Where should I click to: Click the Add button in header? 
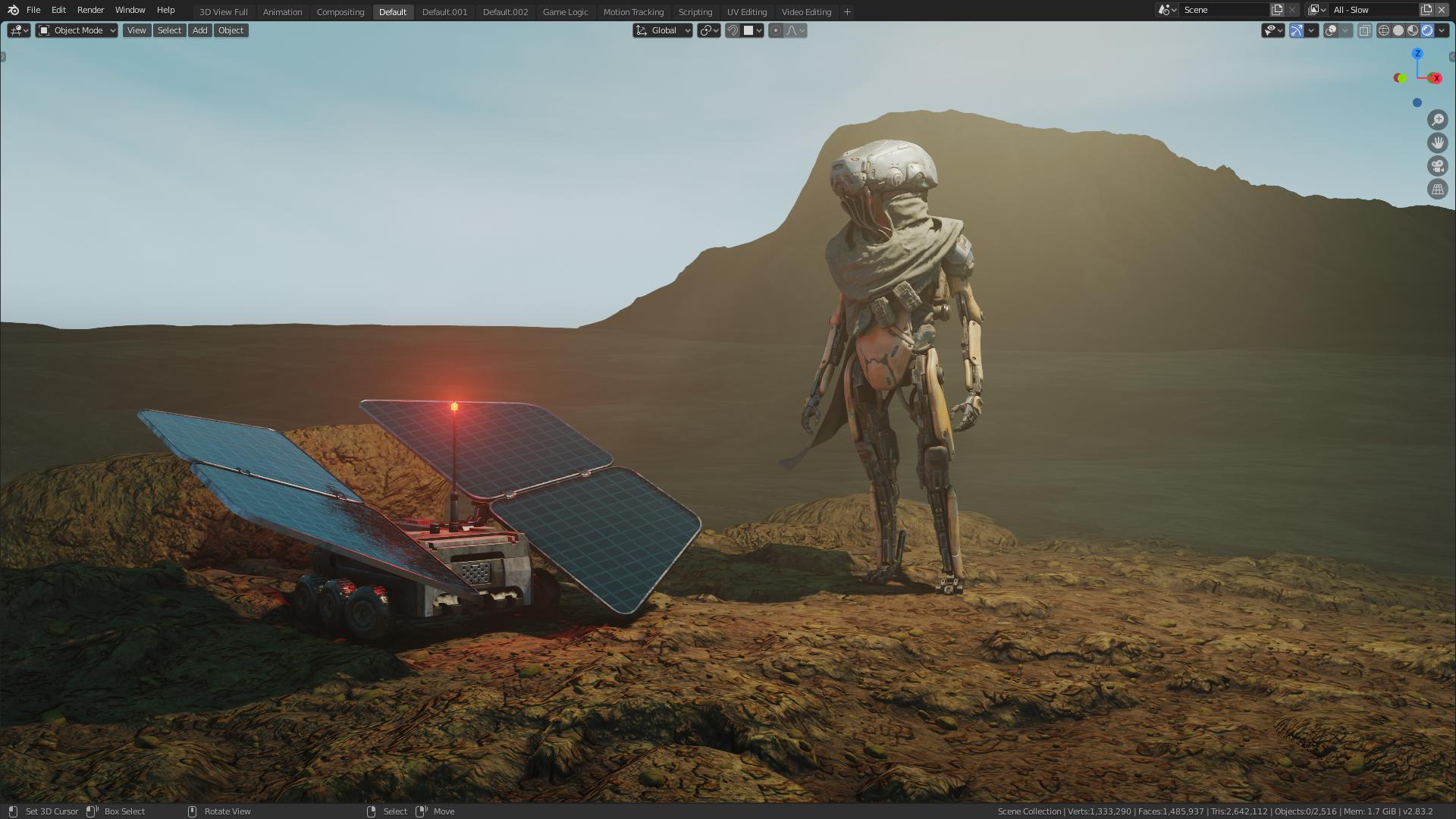(199, 30)
